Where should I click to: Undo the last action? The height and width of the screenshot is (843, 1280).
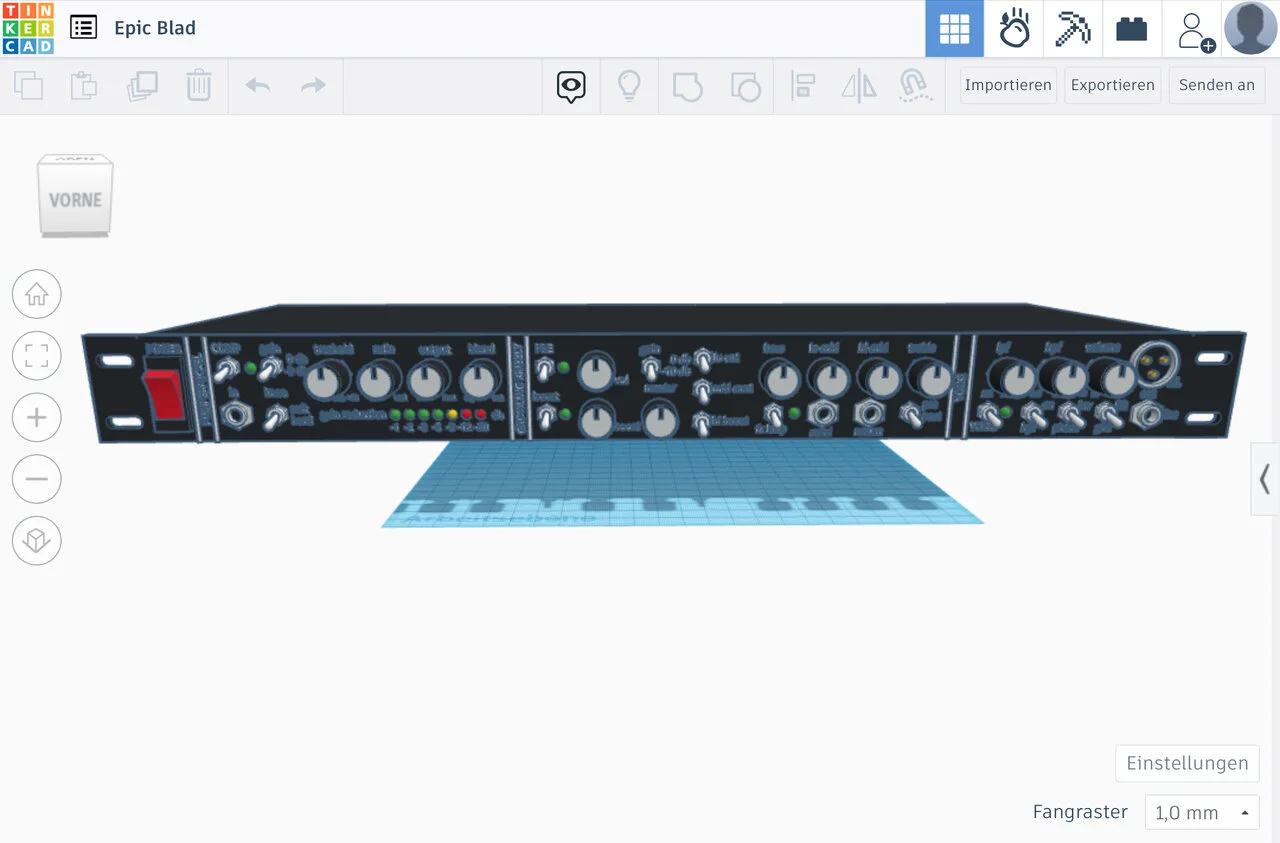pos(258,85)
